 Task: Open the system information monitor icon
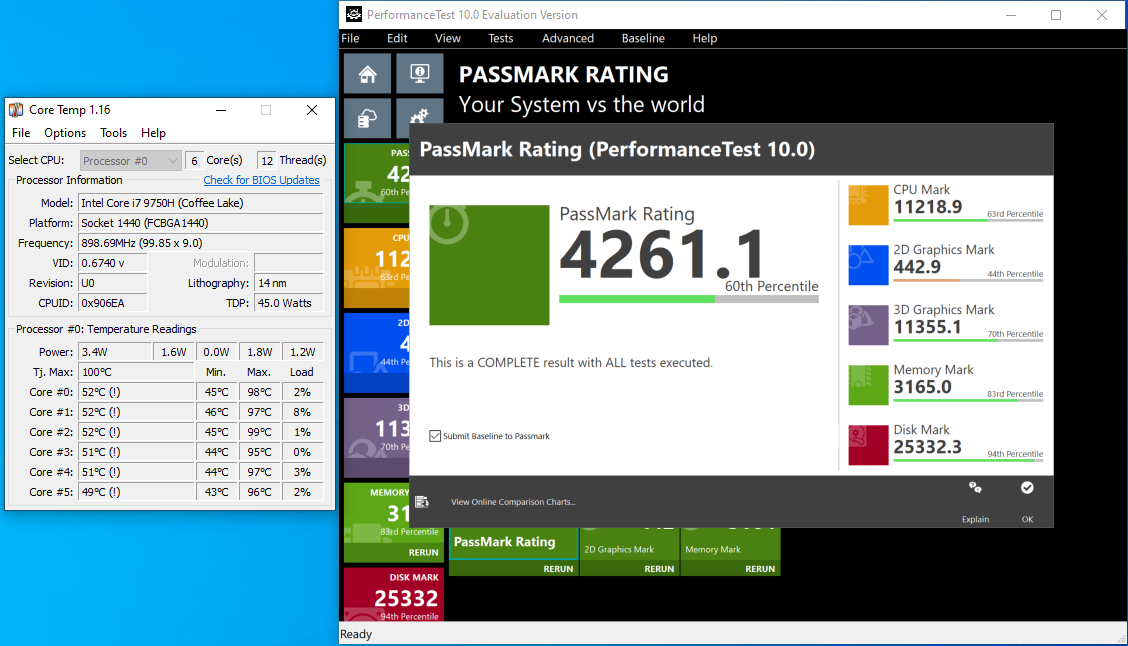pos(419,73)
